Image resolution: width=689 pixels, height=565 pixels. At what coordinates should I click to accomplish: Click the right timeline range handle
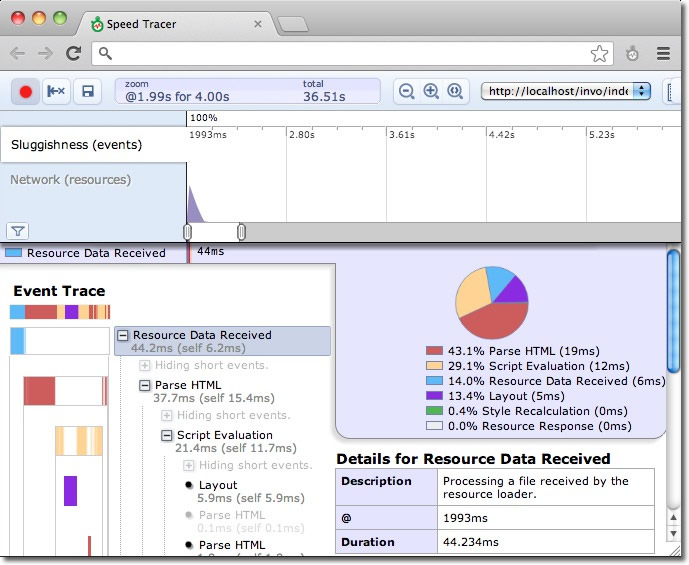point(241,232)
